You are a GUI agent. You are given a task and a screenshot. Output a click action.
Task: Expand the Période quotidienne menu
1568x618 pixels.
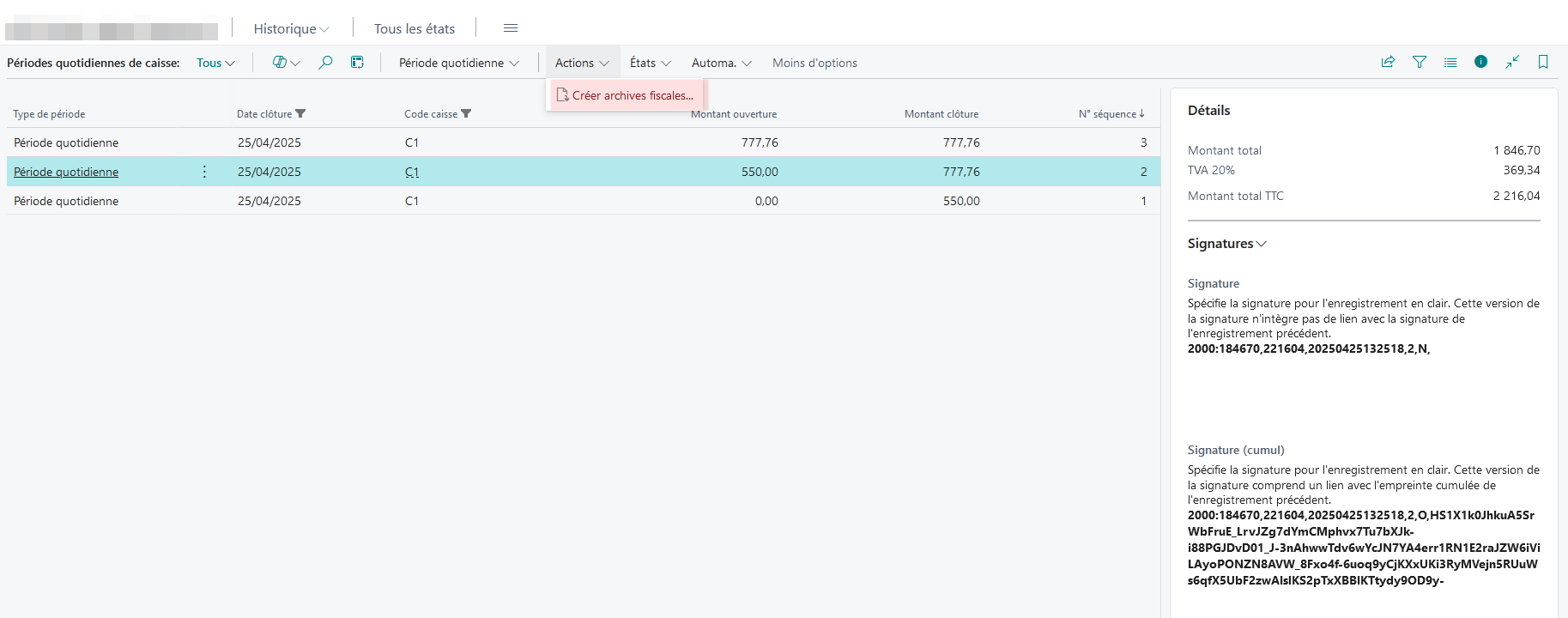coord(459,63)
